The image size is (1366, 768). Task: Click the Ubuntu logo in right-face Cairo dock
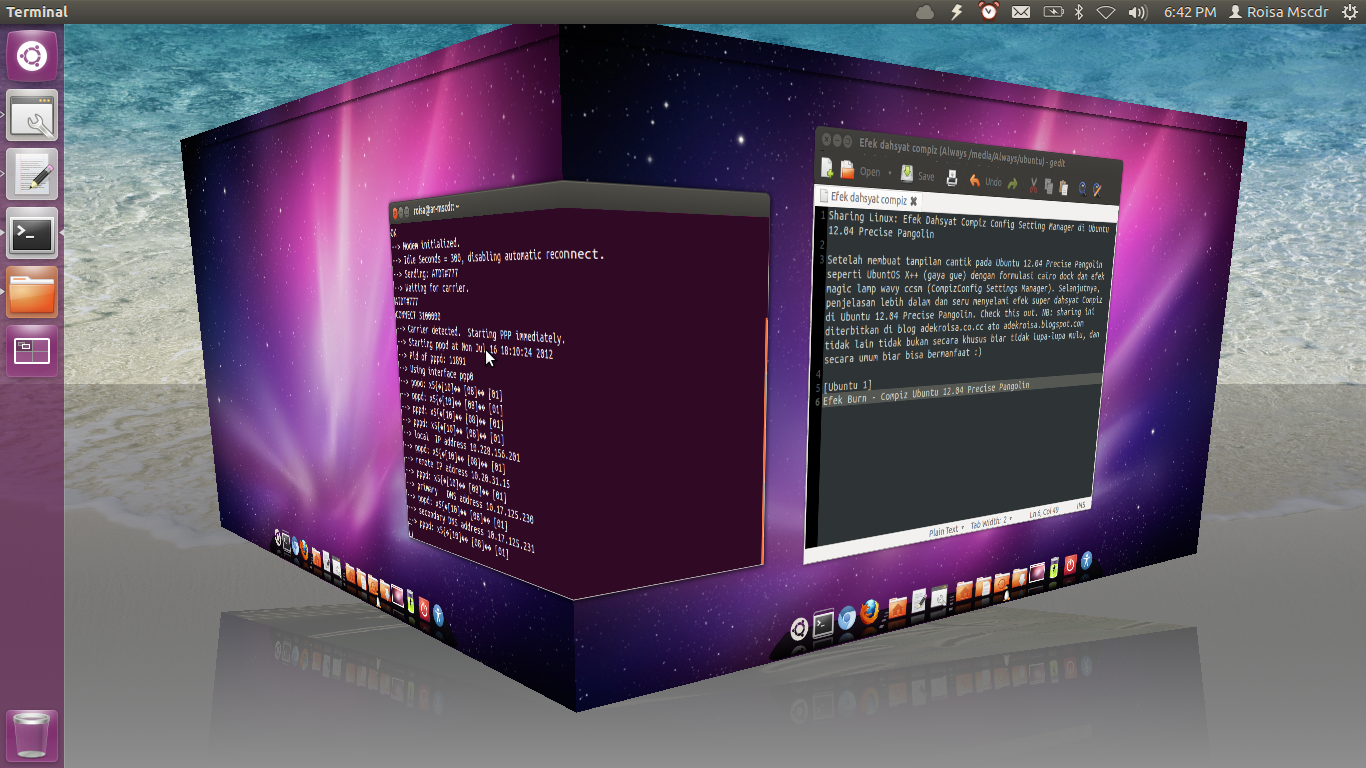799,629
